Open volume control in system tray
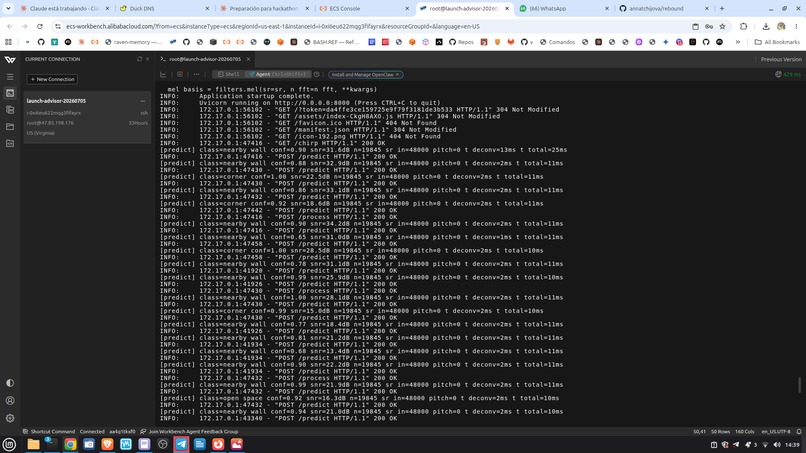Image resolution: width=806 pixels, height=453 pixels. [777, 445]
